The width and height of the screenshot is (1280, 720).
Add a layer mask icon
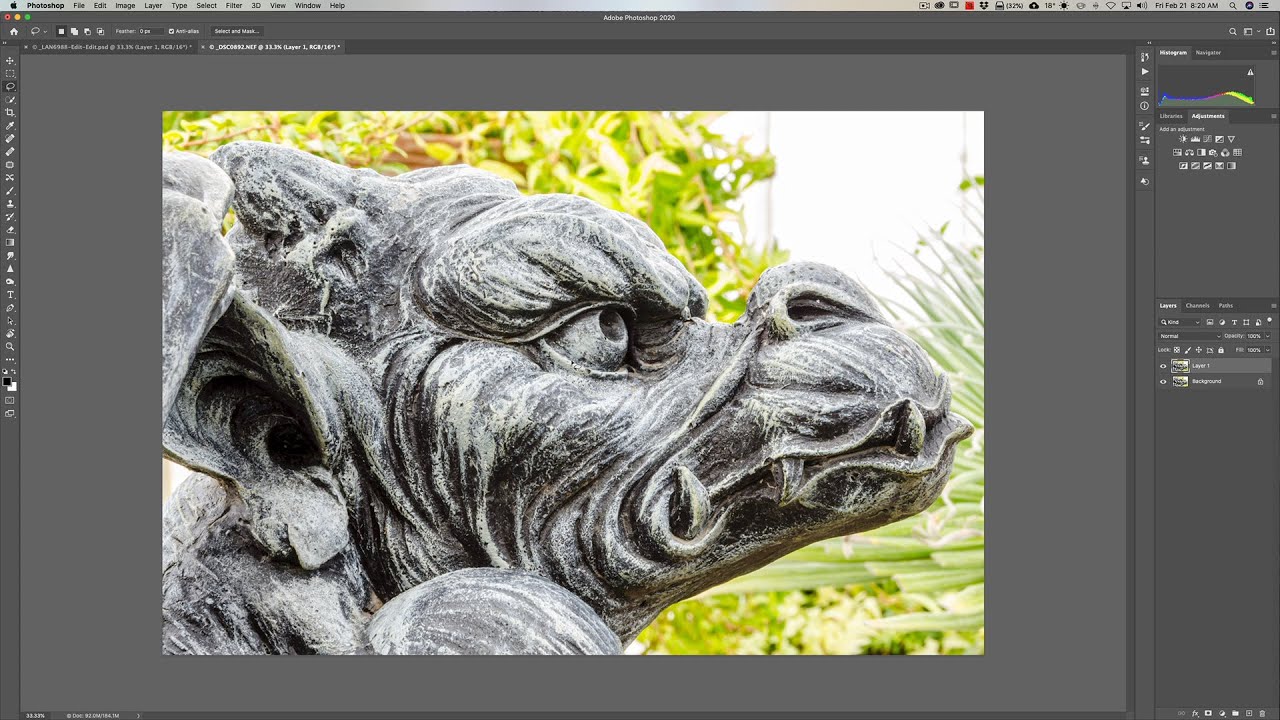coord(1208,713)
